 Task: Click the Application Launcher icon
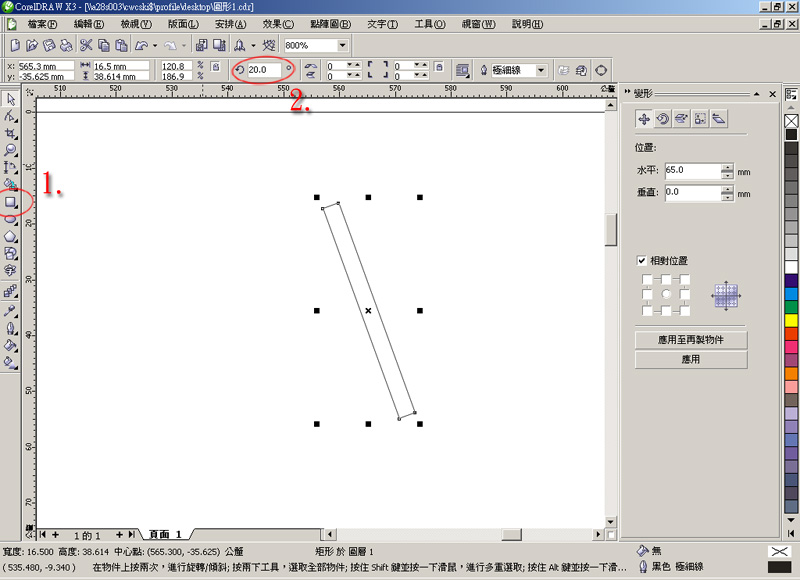pyautogui.click(x=239, y=45)
